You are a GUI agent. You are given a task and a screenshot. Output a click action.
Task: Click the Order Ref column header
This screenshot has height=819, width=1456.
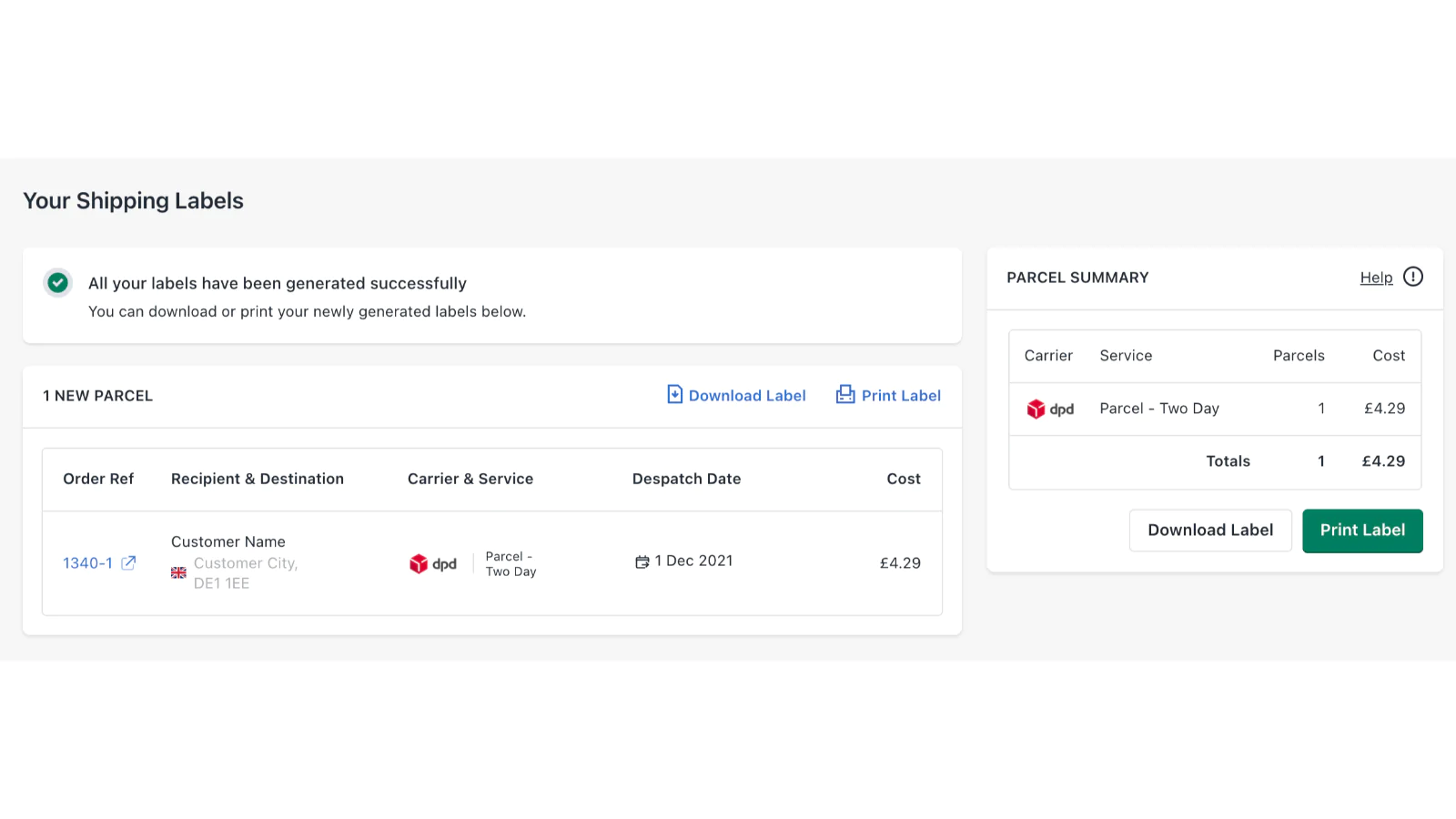coord(98,479)
